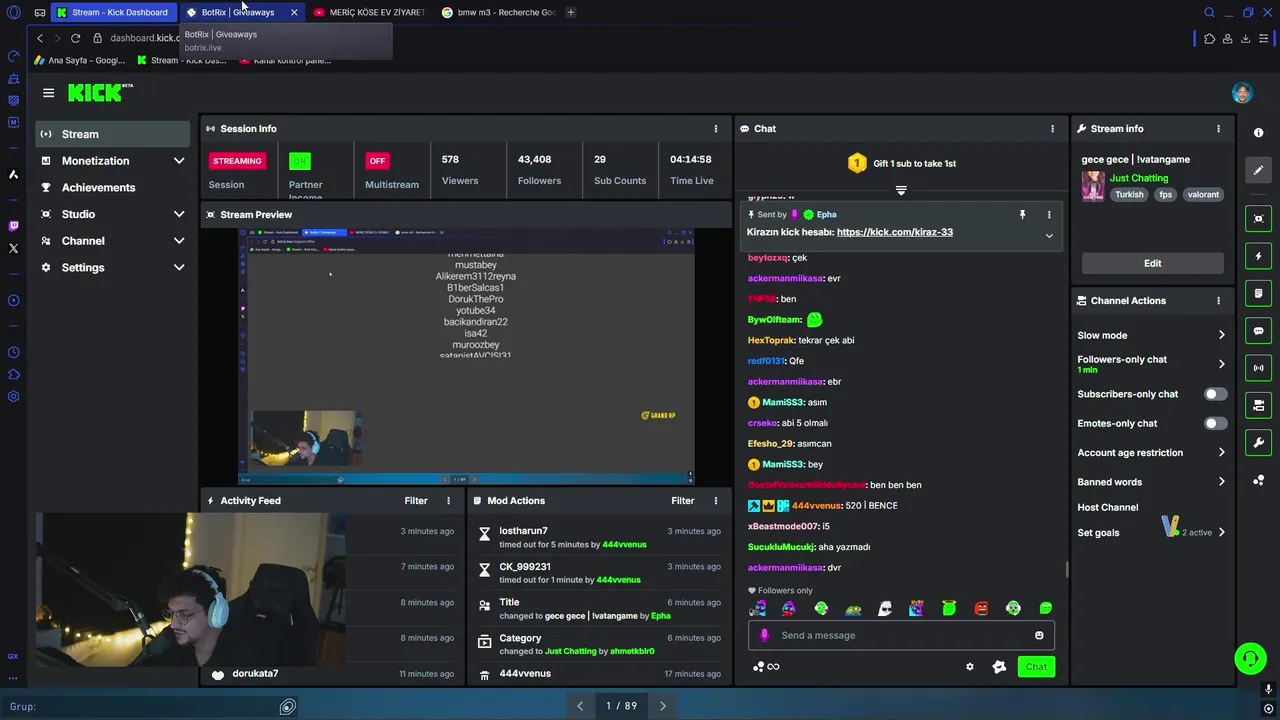The width and height of the screenshot is (1280, 720).
Task: Click the green Chat send button
Action: pyautogui.click(x=1036, y=667)
